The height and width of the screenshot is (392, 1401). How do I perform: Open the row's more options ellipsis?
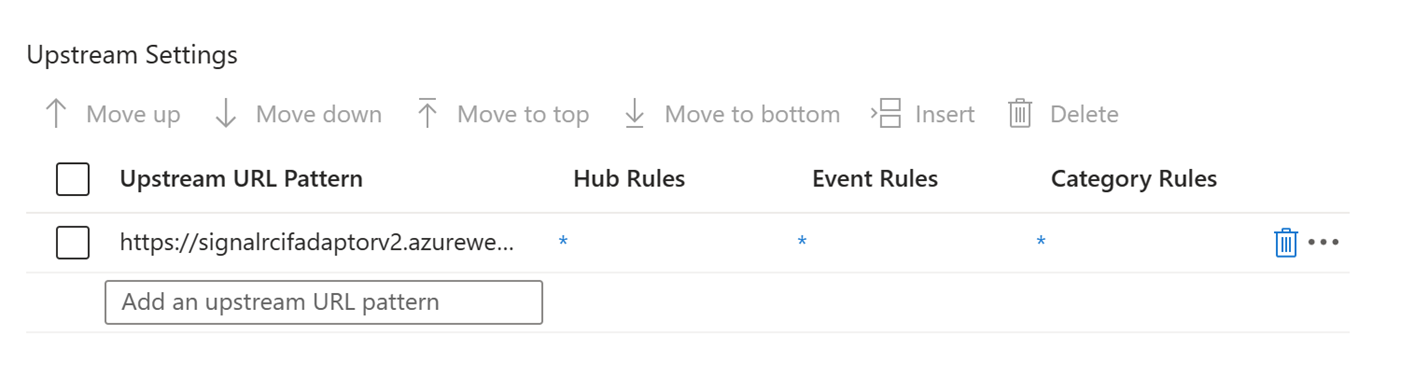point(1323,242)
